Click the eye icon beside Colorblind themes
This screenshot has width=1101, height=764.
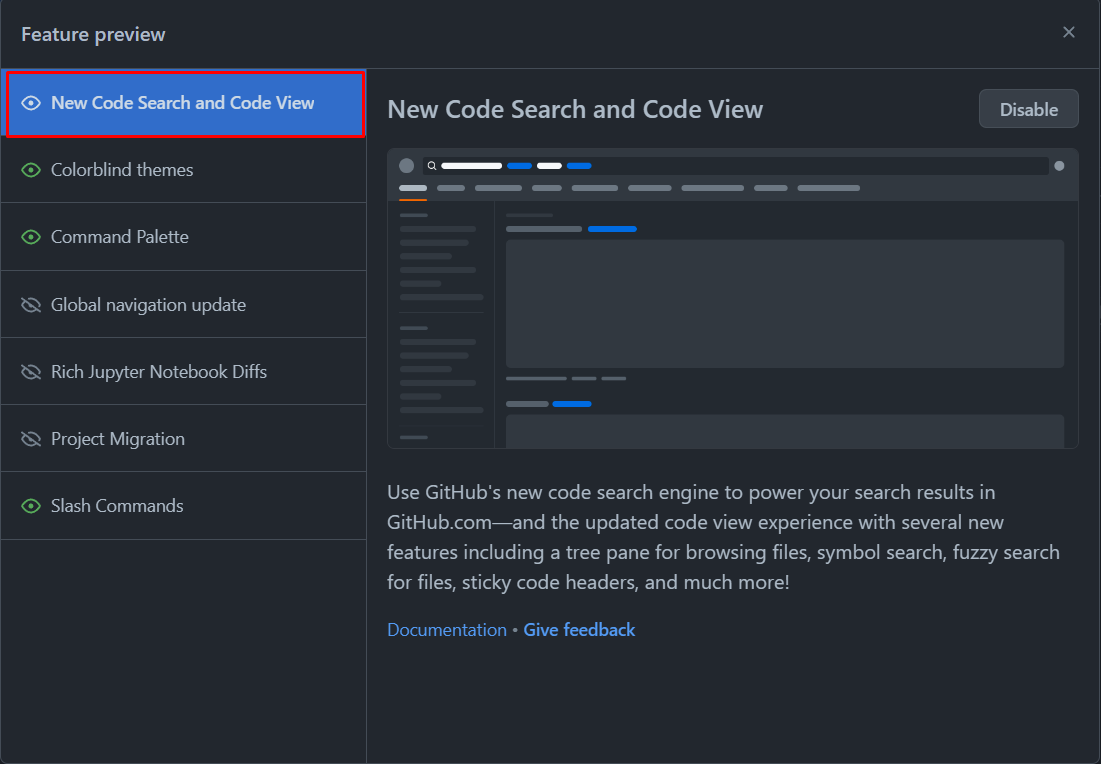pyautogui.click(x=31, y=170)
